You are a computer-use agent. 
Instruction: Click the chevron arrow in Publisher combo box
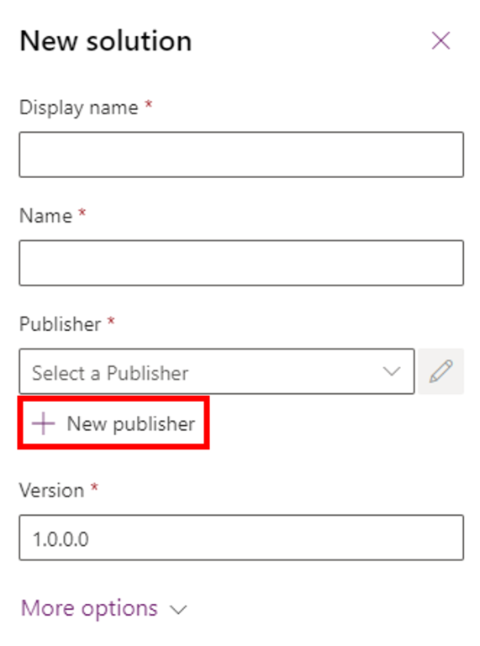click(391, 371)
